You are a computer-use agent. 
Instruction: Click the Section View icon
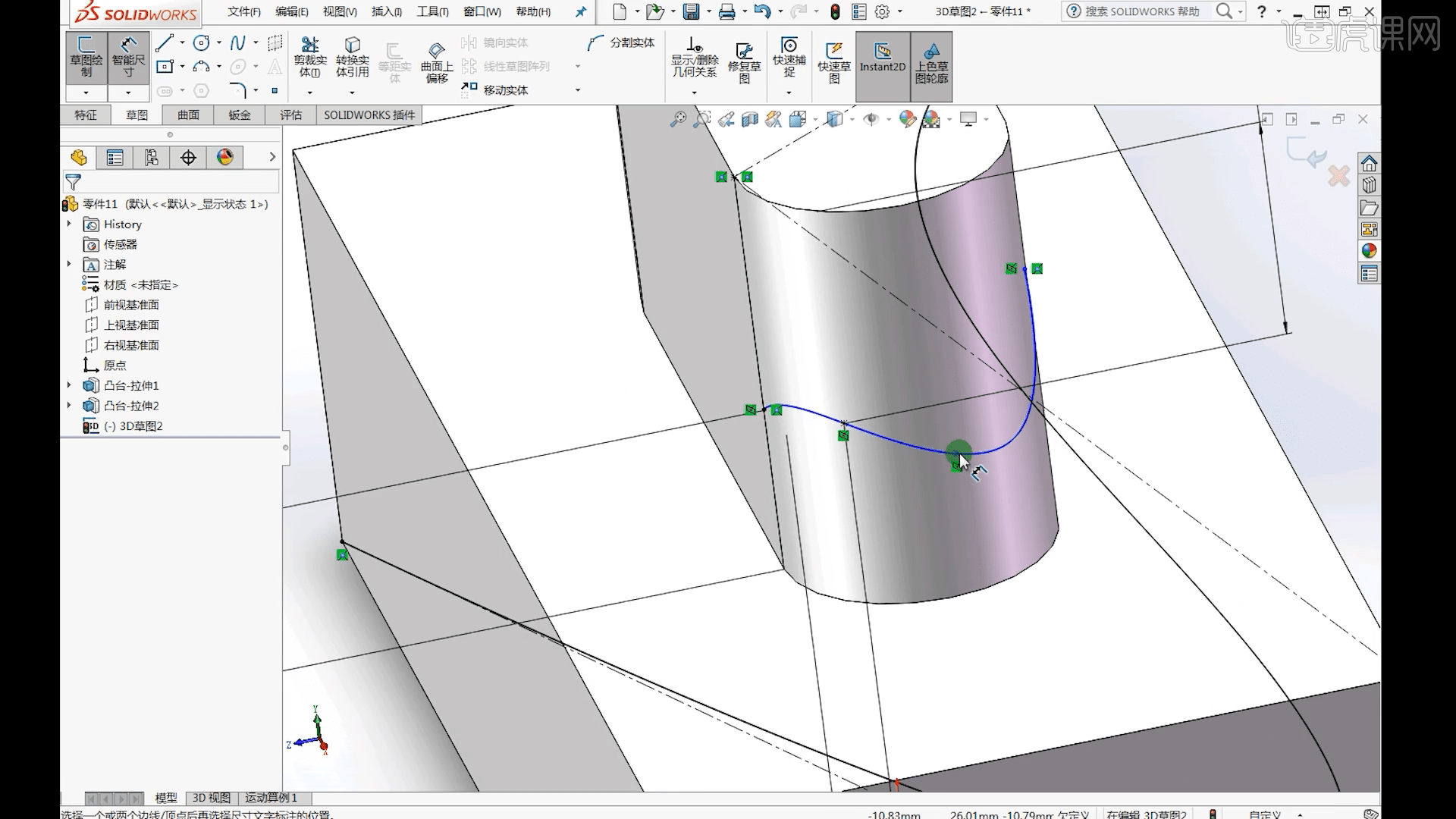[750, 119]
